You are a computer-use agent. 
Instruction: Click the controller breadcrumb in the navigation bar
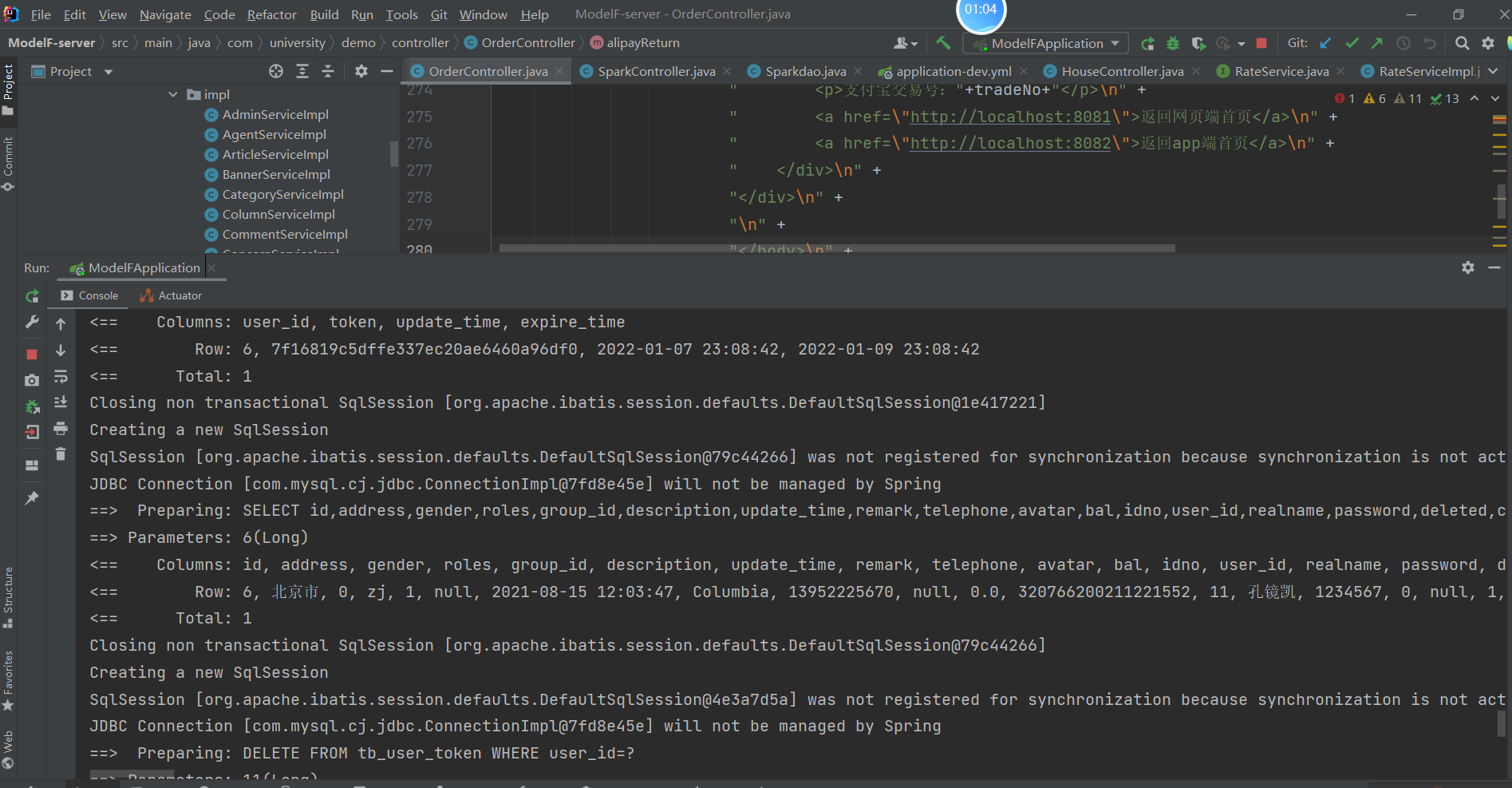click(420, 42)
